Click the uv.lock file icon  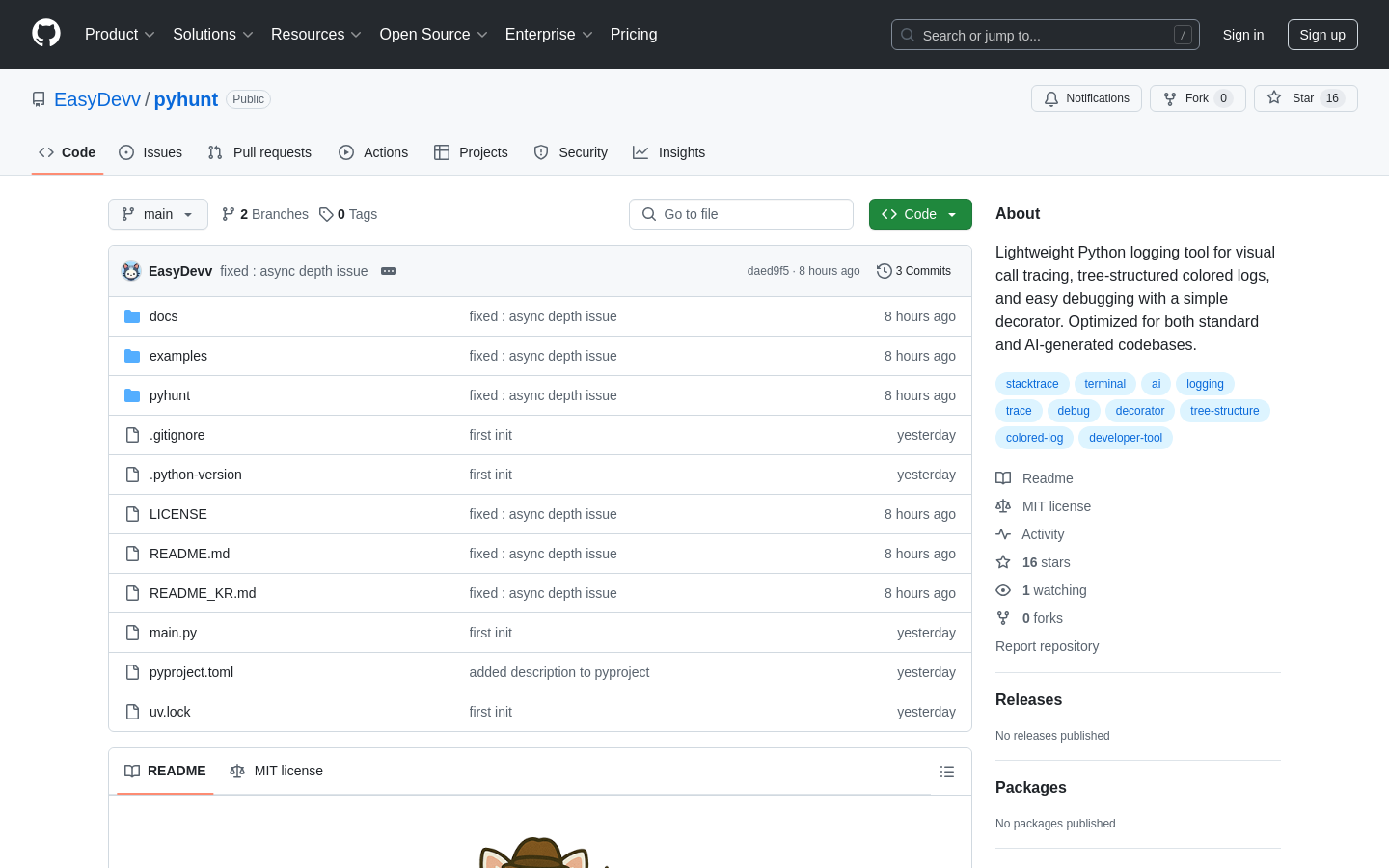pos(132,712)
